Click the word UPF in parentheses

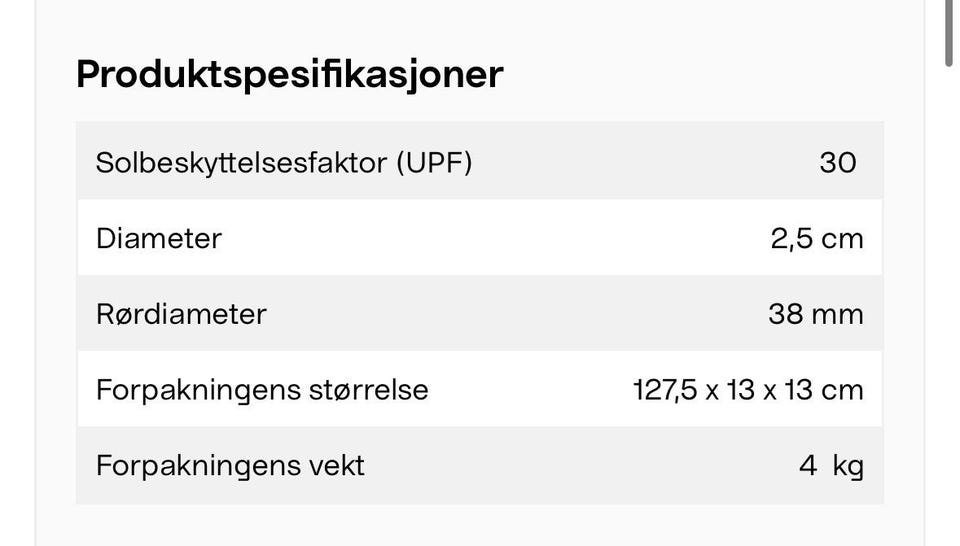coord(434,163)
